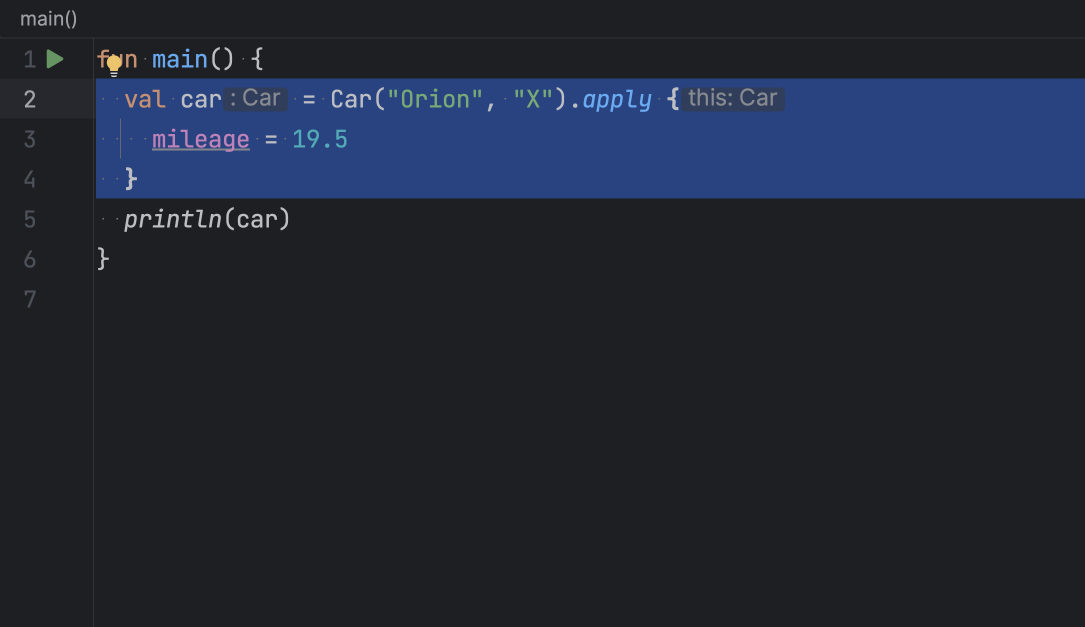Click the "Orion" string literal
Image resolution: width=1085 pixels, height=627 pixels.
435,99
